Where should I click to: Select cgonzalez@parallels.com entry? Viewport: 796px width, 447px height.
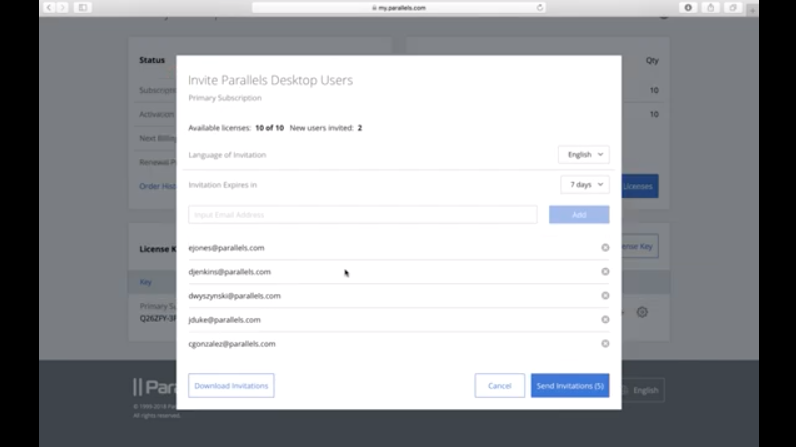[x=232, y=343]
